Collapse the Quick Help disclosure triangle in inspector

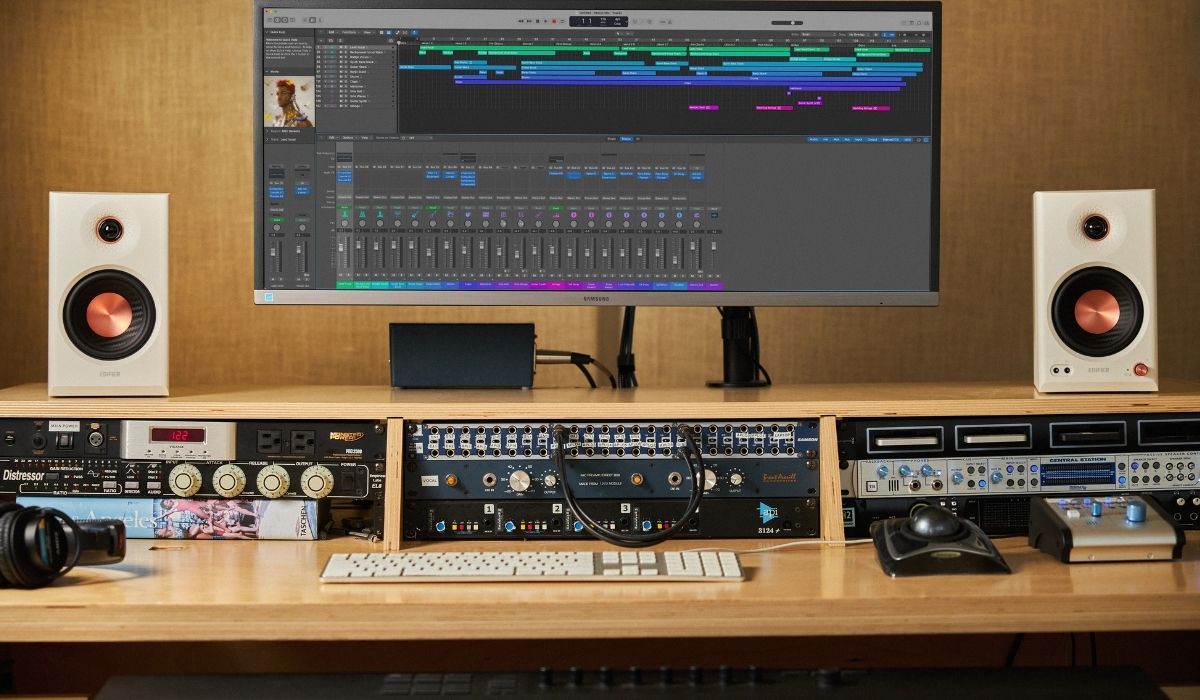click(266, 32)
